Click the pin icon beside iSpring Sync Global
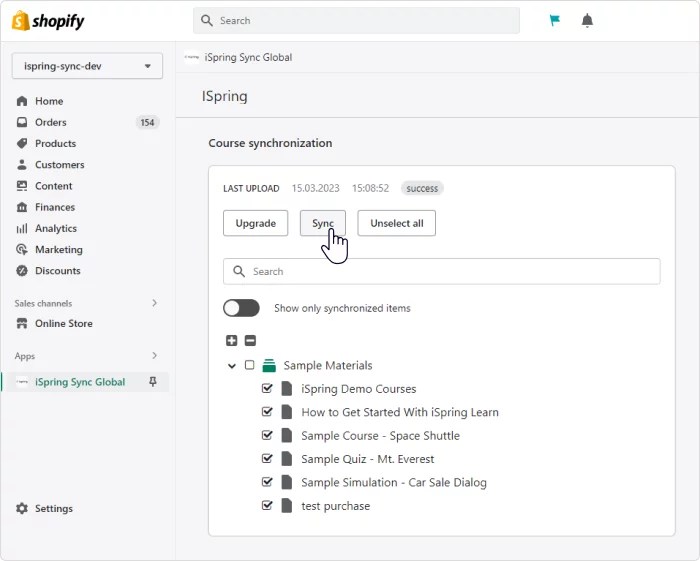Image resolution: width=700 pixels, height=561 pixels. [x=153, y=382]
